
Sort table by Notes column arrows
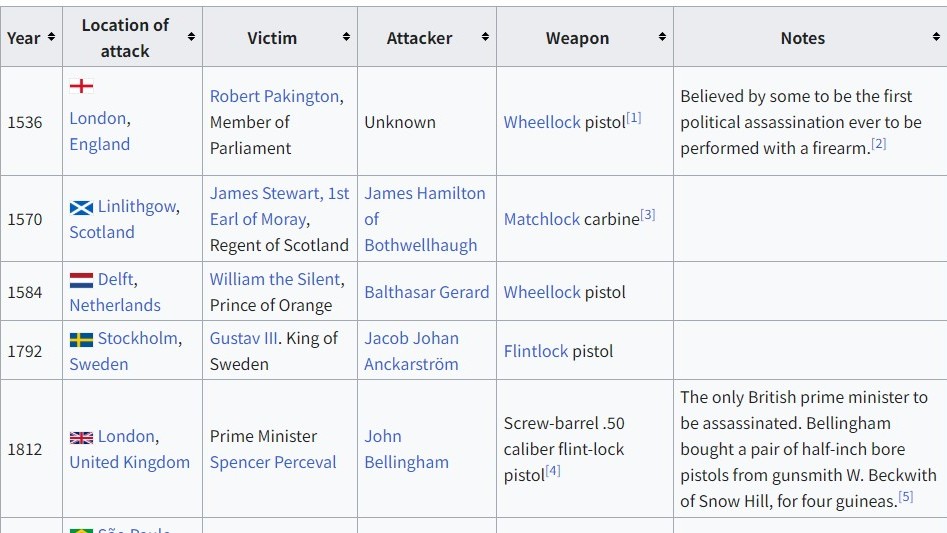936,37
